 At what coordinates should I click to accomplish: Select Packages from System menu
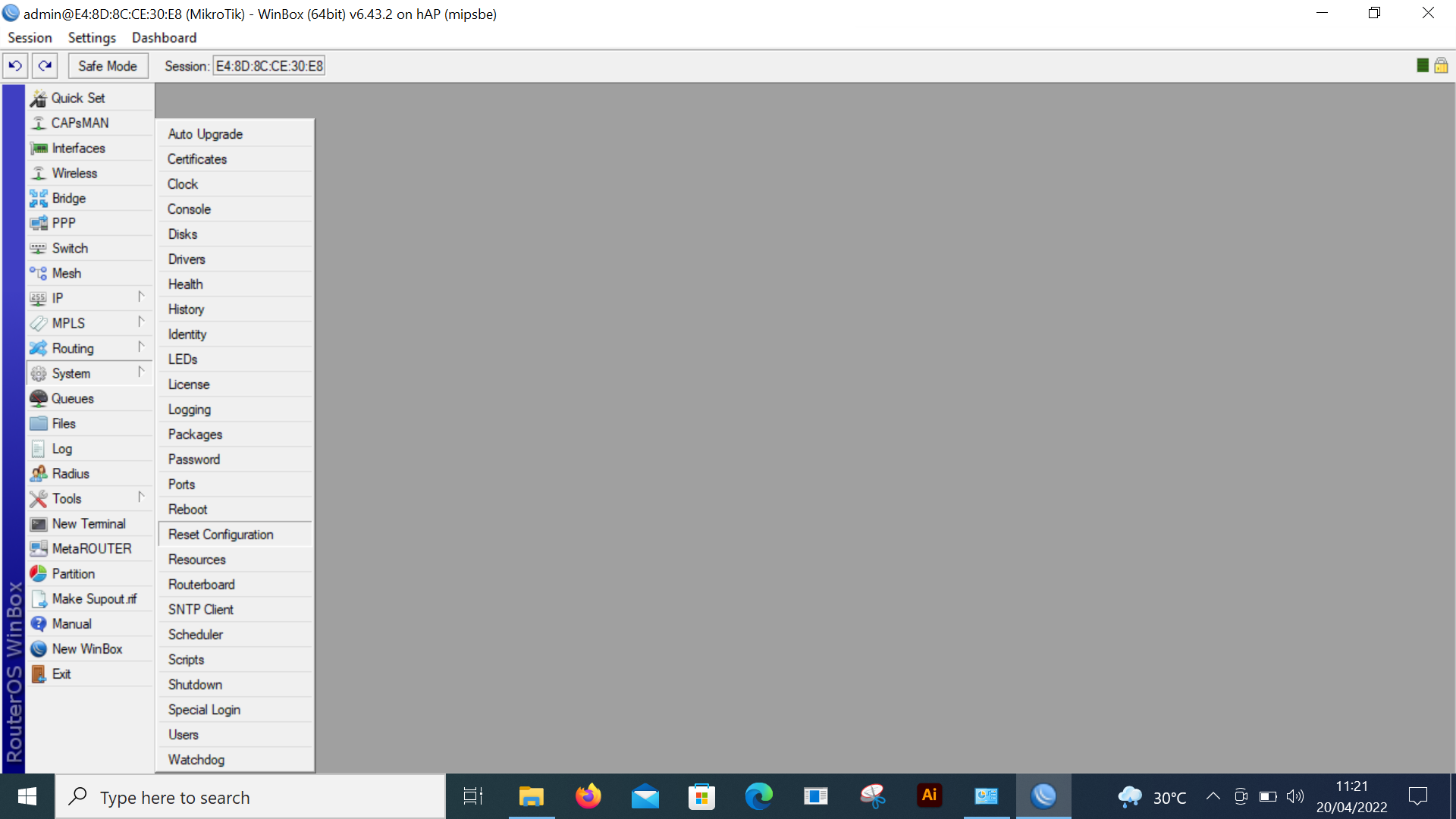[235, 435]
